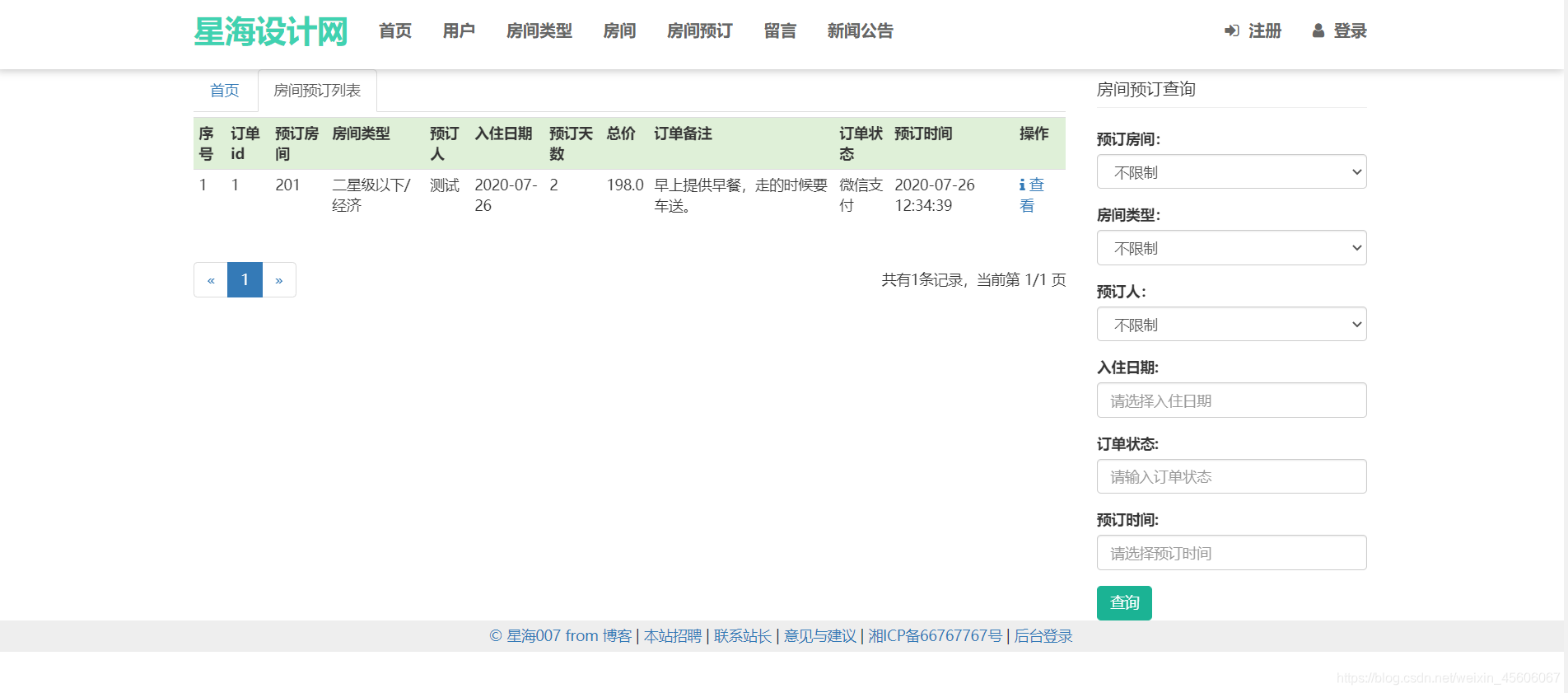Expand the 预订人 dropdown
1568x693 pixels.
tap(1231, 325)
